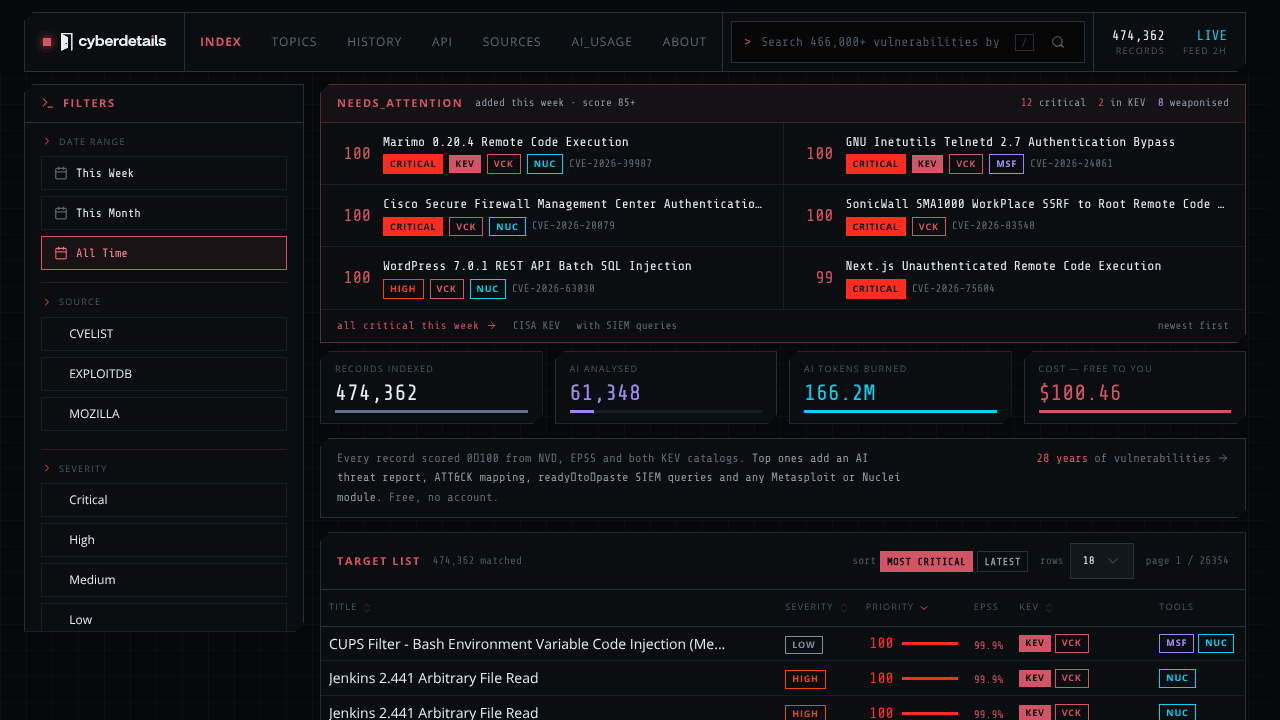This screenshot has width=1280, height=720.
Task: Open the ABOUT nav tab
Action: click(685, 42)
